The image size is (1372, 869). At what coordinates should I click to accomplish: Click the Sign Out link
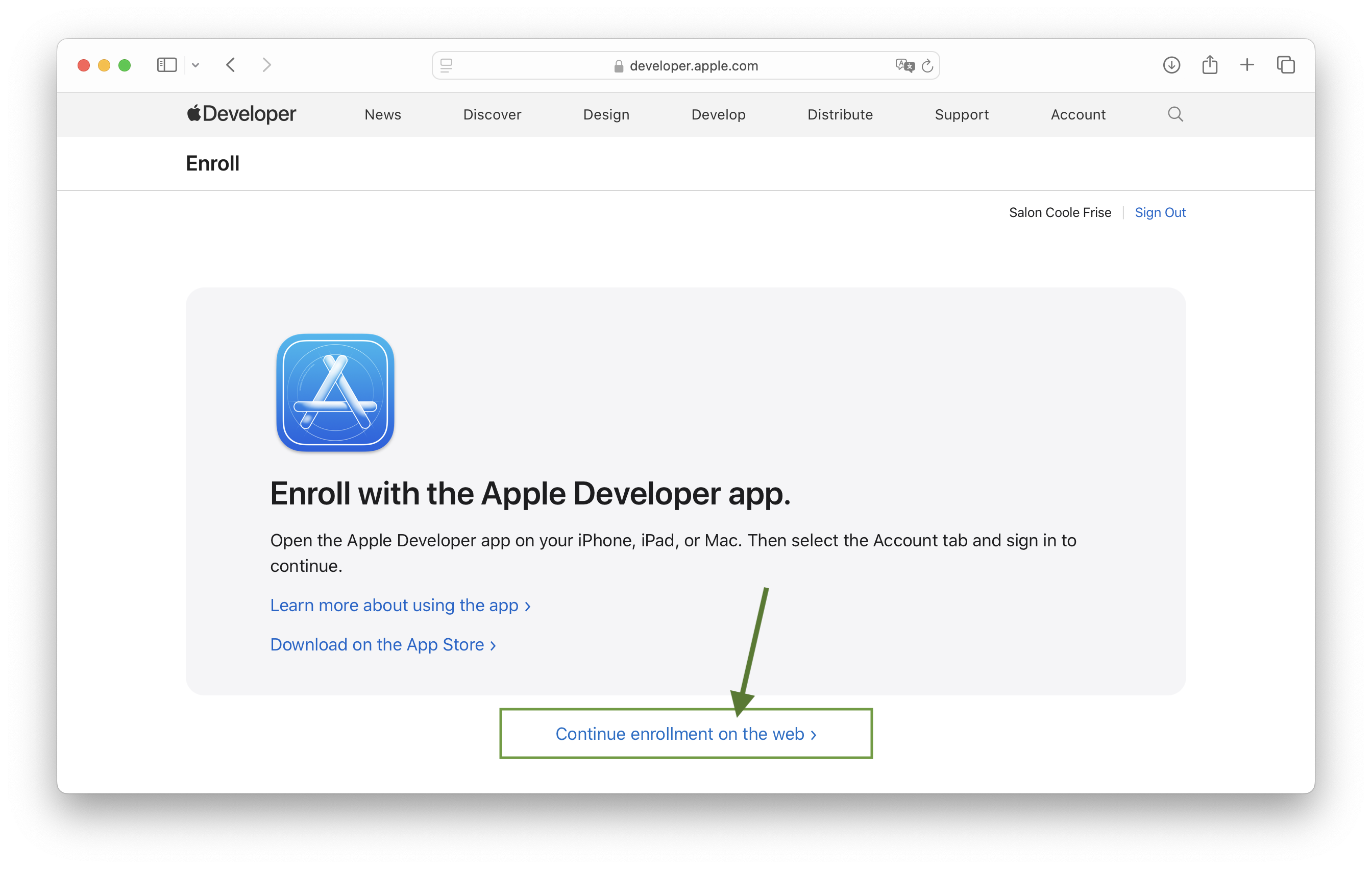coord(1160,212)
